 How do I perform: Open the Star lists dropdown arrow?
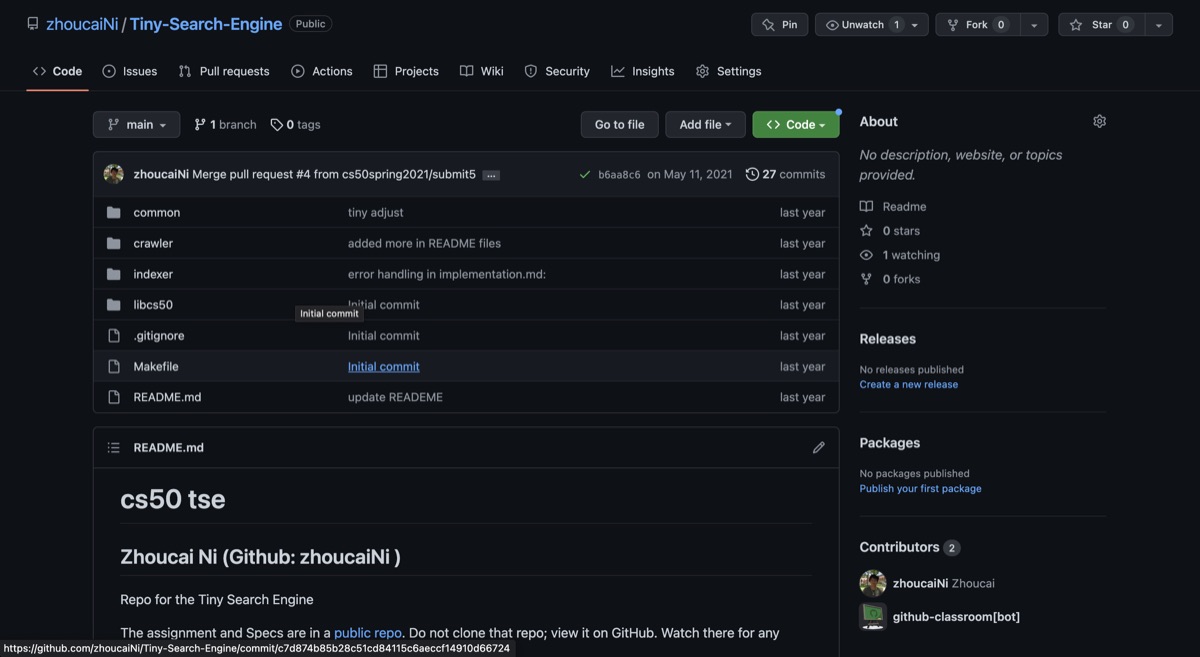[x=1158, y=25]
